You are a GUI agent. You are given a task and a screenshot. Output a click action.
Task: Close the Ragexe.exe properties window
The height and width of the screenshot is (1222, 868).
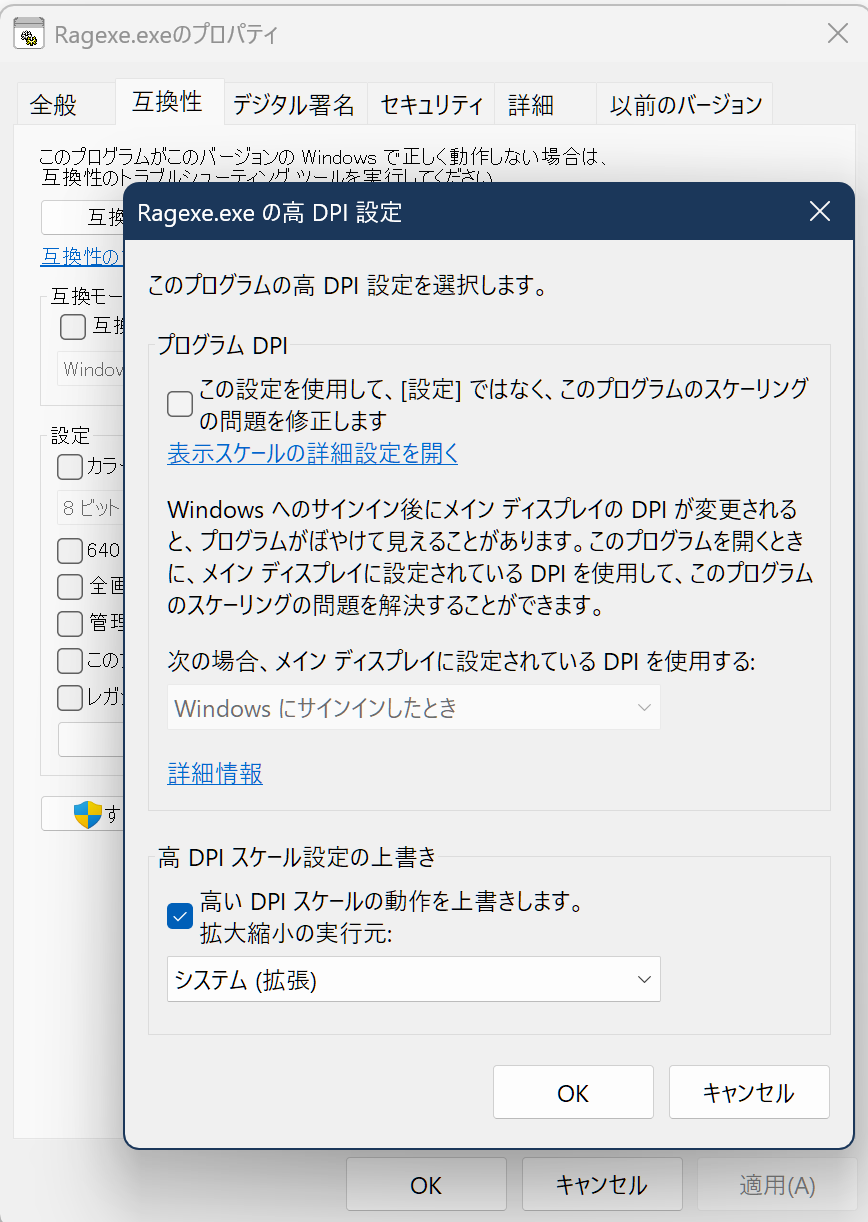[x=837, y=34]
